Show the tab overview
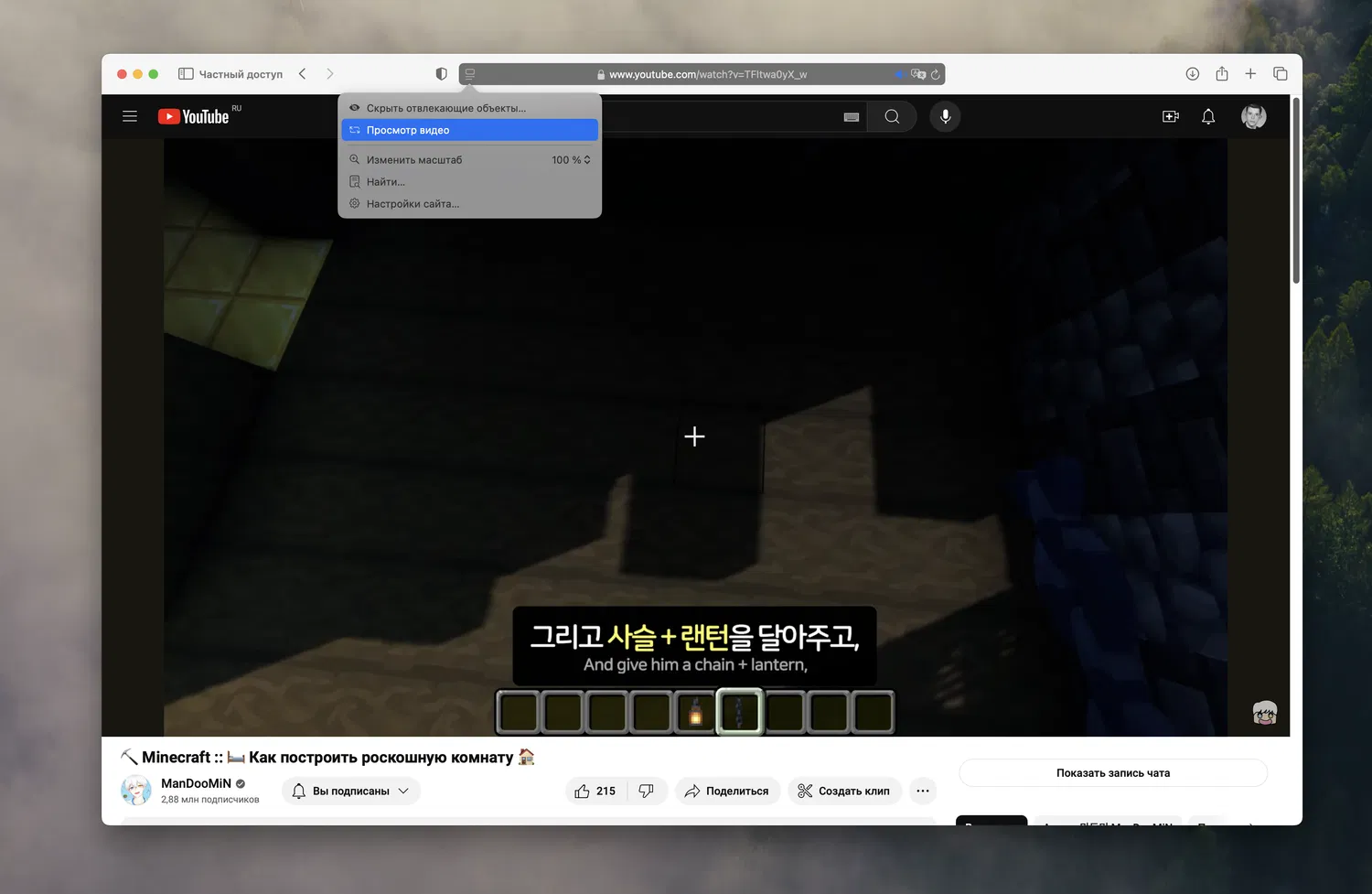The image size is (1372, 894). pos(1281,74)
